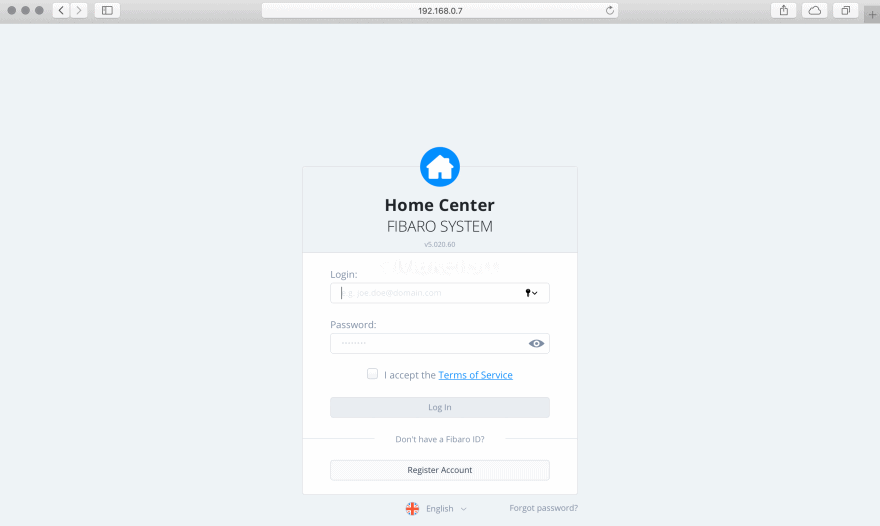Screen dimensions: 880x526
Task: Click the green zoom window button
Action: coord(39,11)
